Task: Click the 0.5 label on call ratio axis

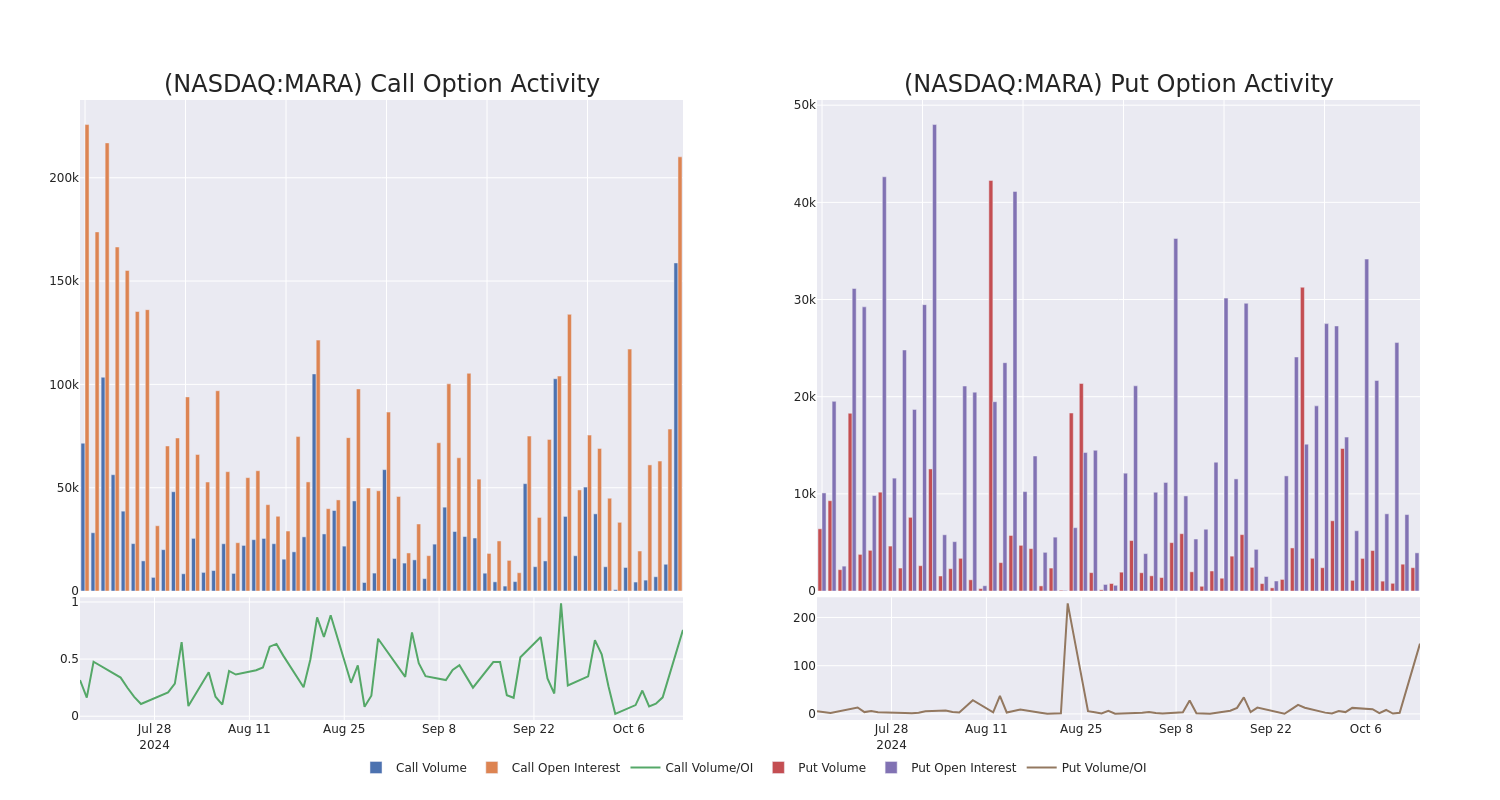Action: 69,659
